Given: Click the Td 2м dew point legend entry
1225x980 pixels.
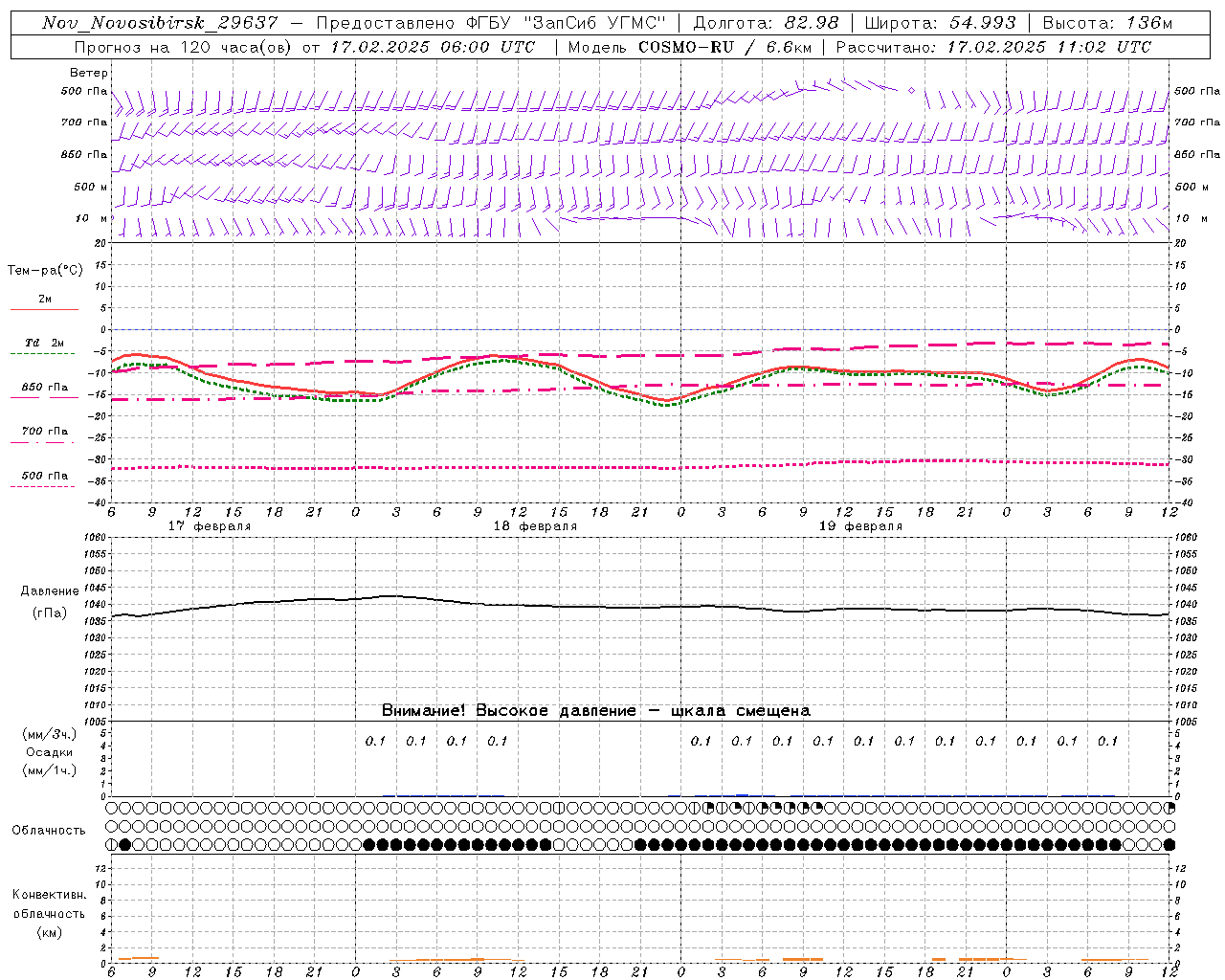Looking at the screenshot, I should [45, 343].
